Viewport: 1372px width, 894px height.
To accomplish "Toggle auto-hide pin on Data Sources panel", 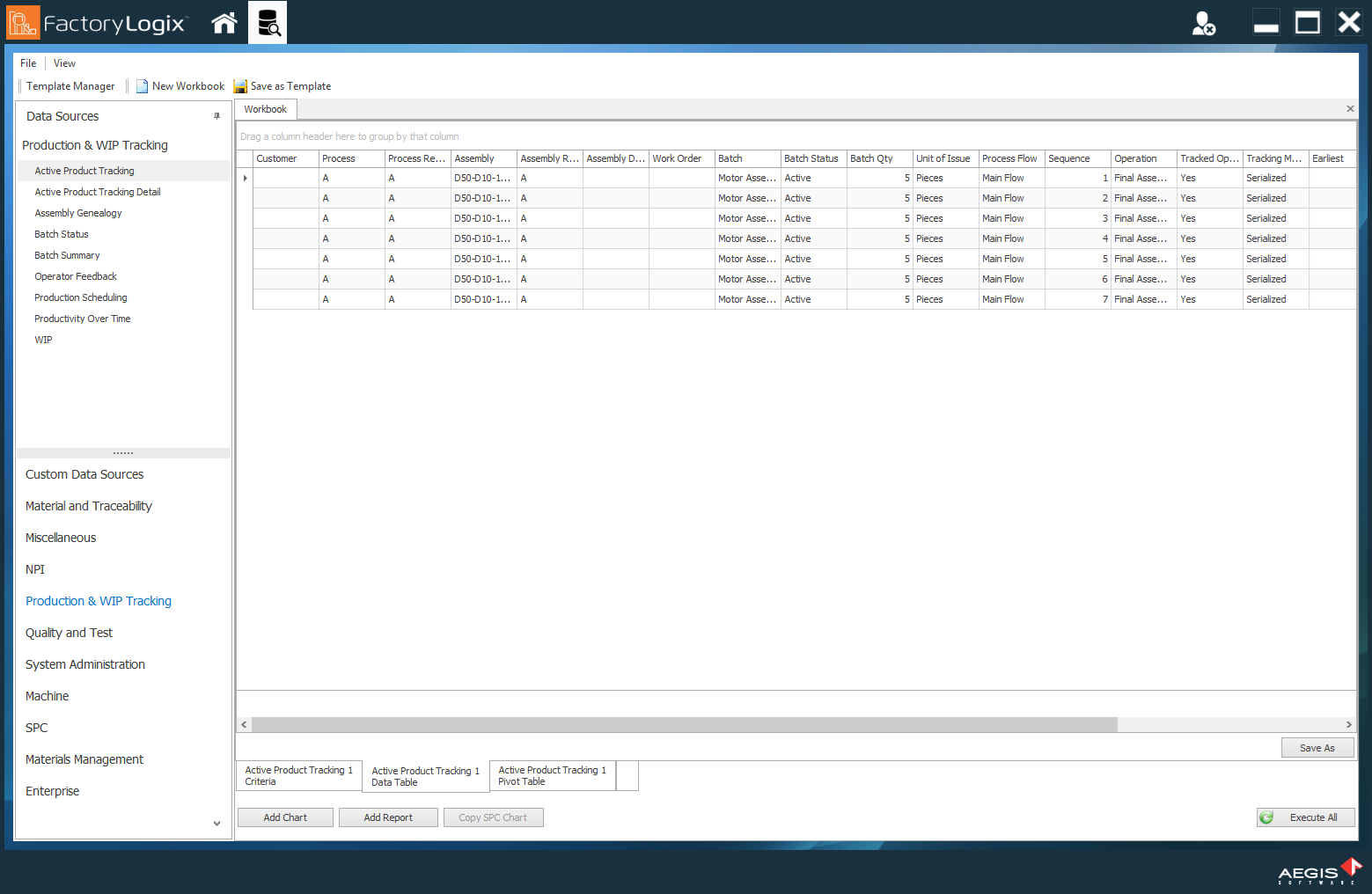I will [217, 115].
